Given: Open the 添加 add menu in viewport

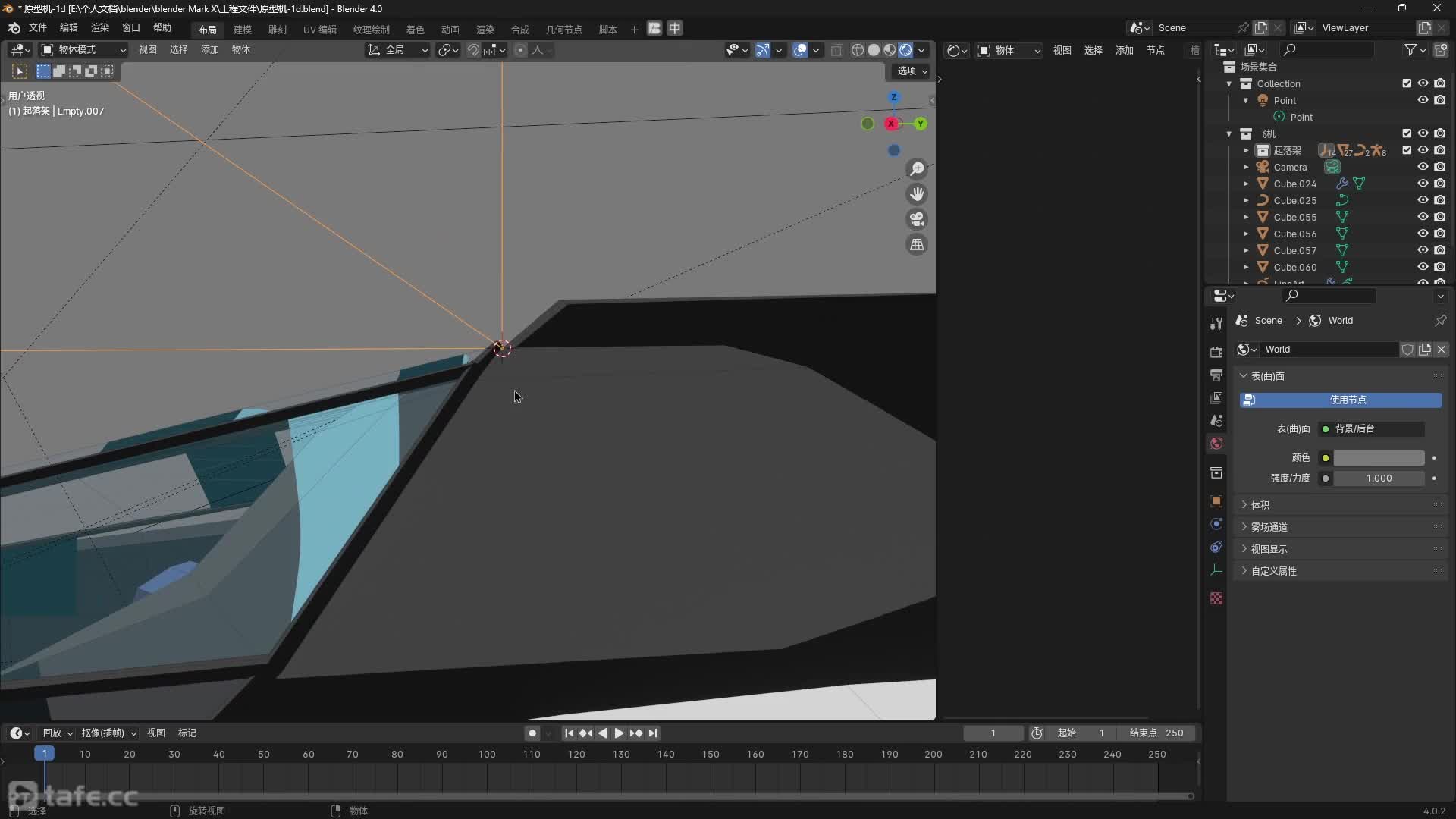Looking at the screenshot, I should [210, 50].
